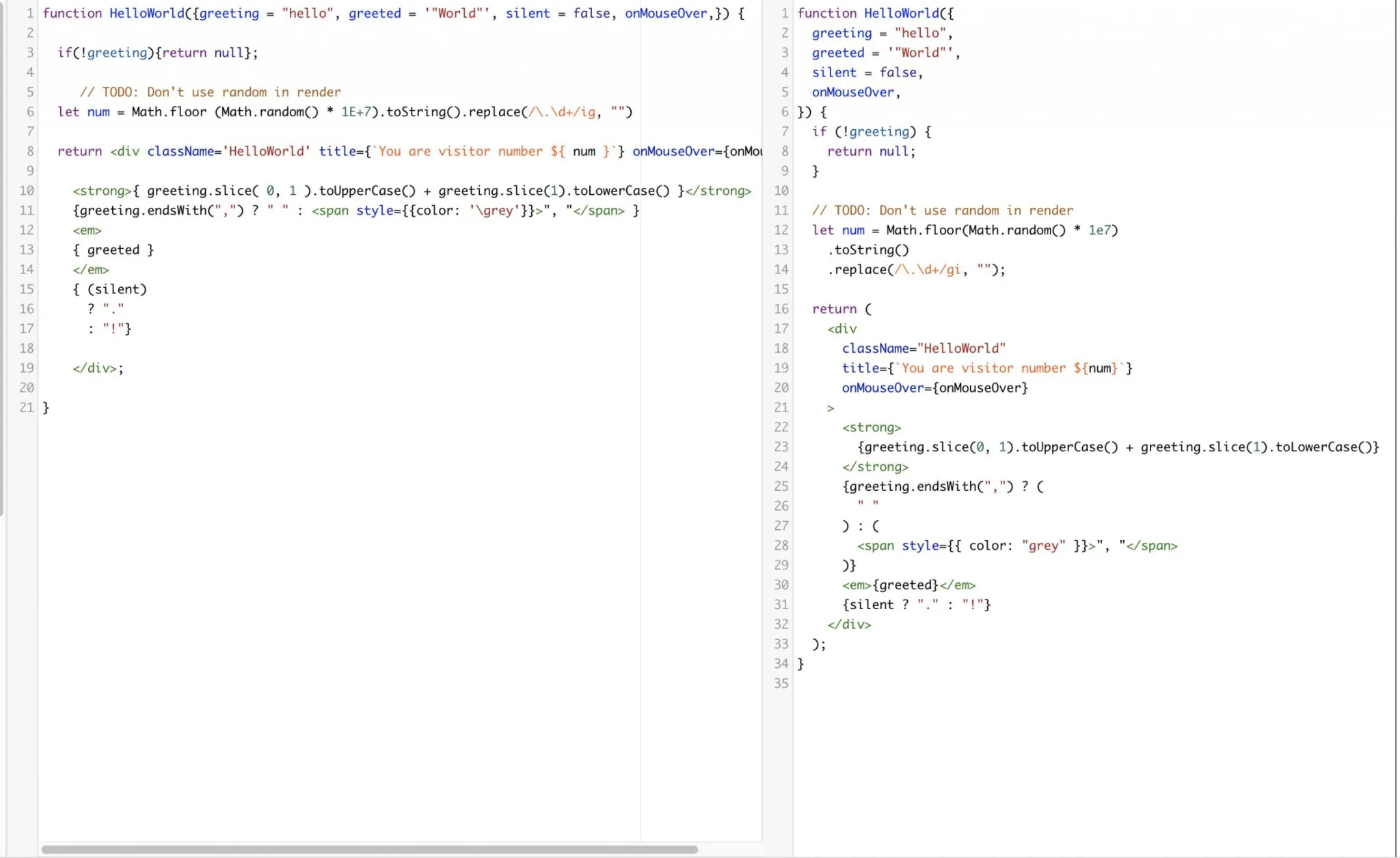Click '</div>;' in the left editor
Image resolution: width=1400 pixels, height=858 pixels.
98,368
